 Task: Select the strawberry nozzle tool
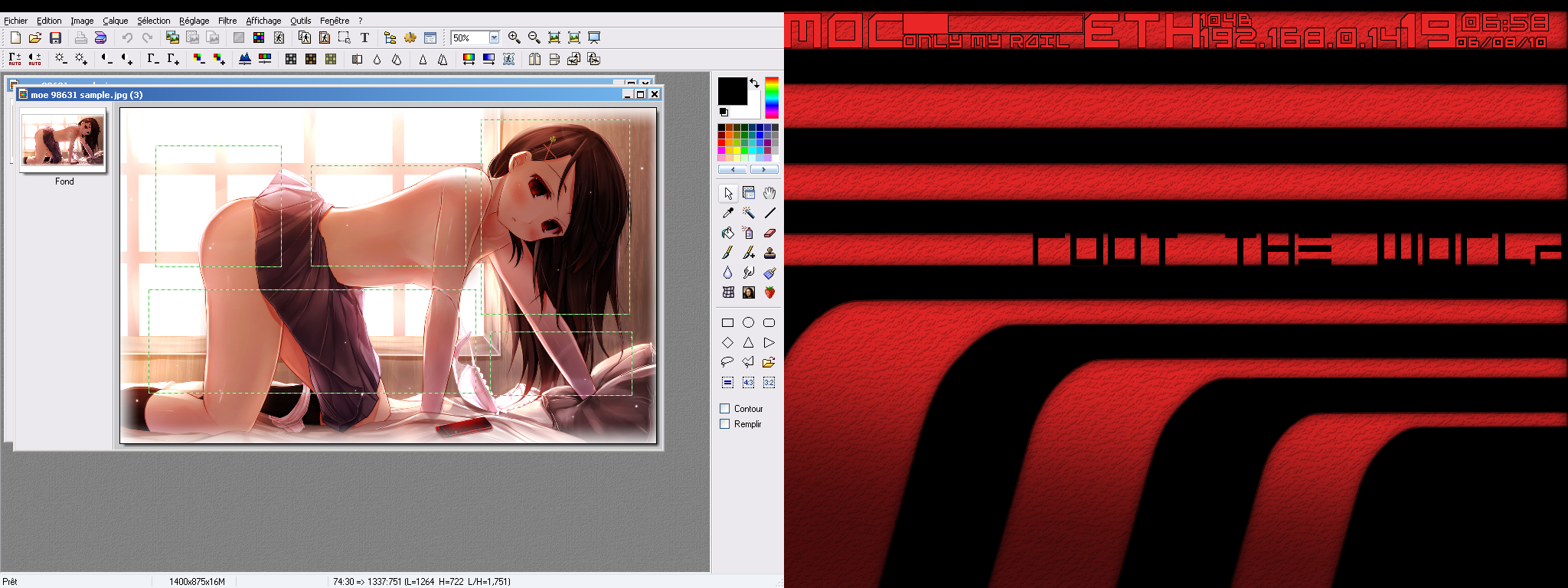point(769,292)
